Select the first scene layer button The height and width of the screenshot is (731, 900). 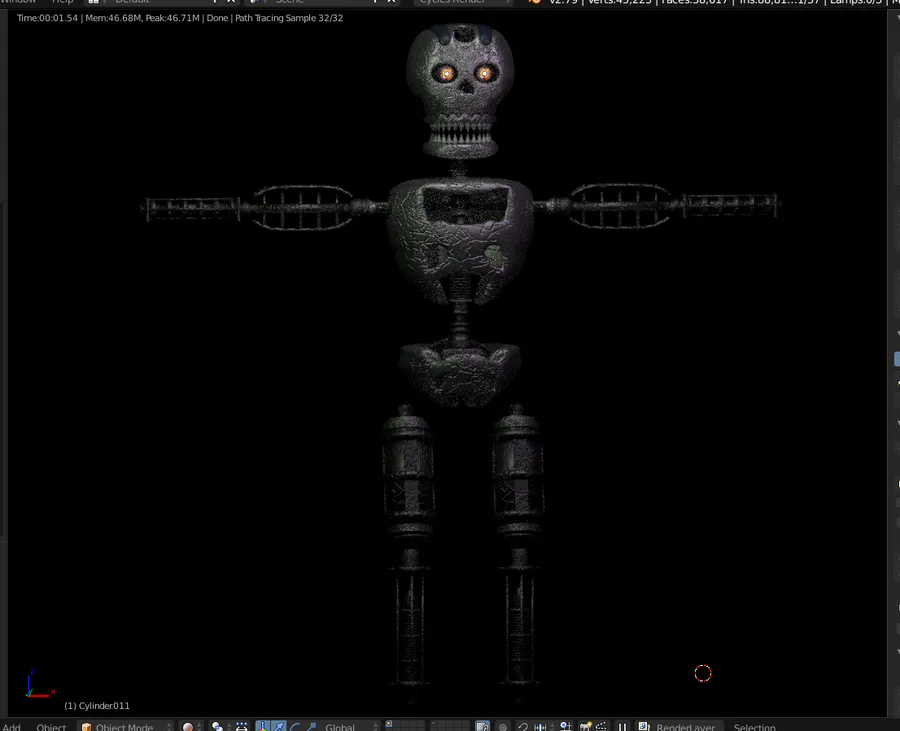point(389,724)
